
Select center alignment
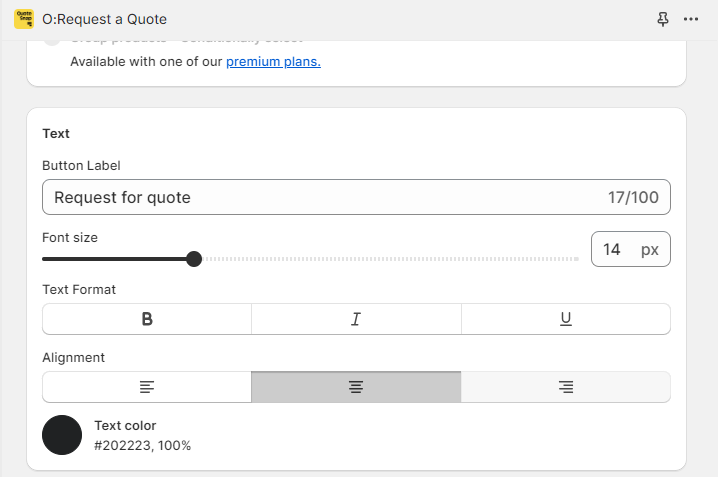(356, 387)
